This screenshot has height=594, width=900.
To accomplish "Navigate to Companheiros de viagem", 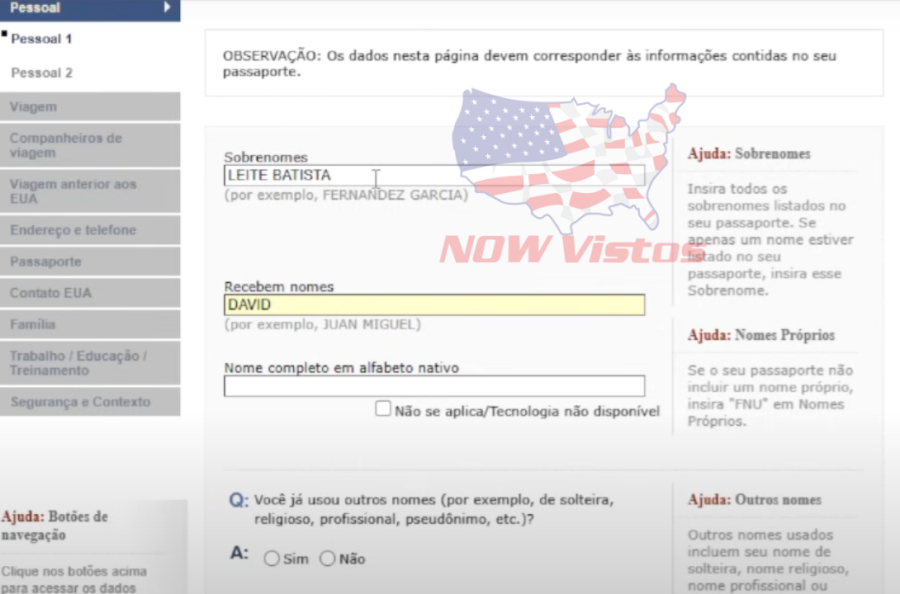I will pos(60,145).
